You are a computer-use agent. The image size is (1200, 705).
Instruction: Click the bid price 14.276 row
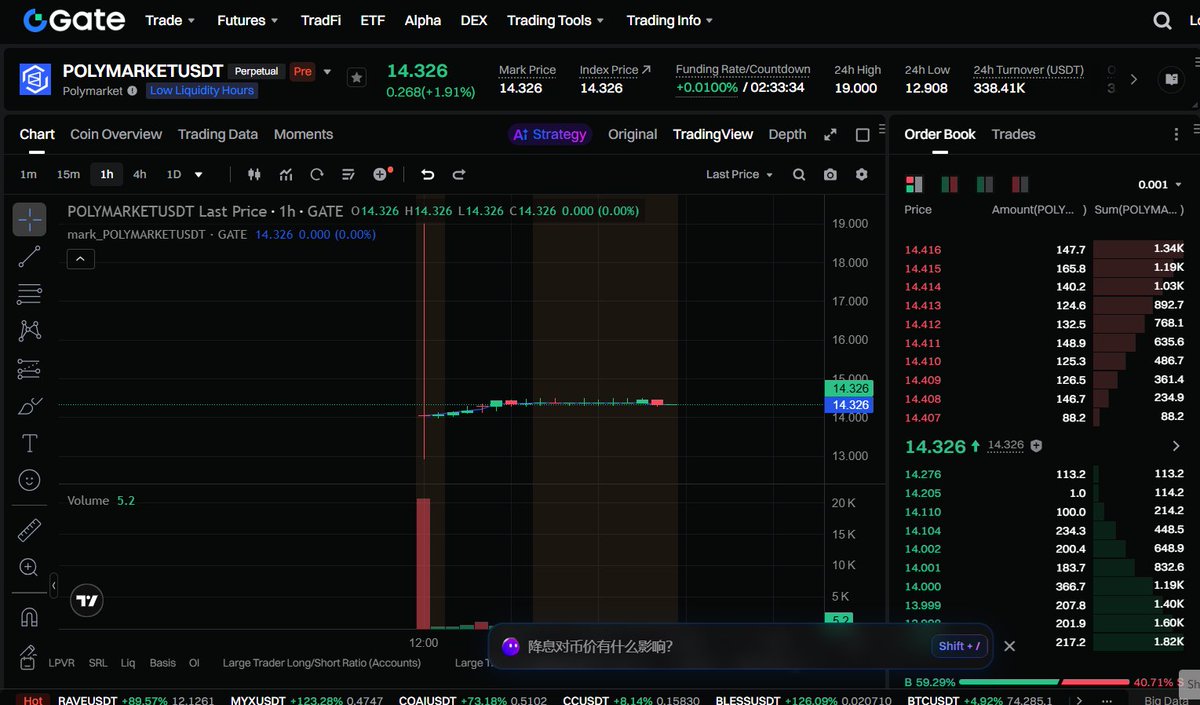[x=1045, y=474]
